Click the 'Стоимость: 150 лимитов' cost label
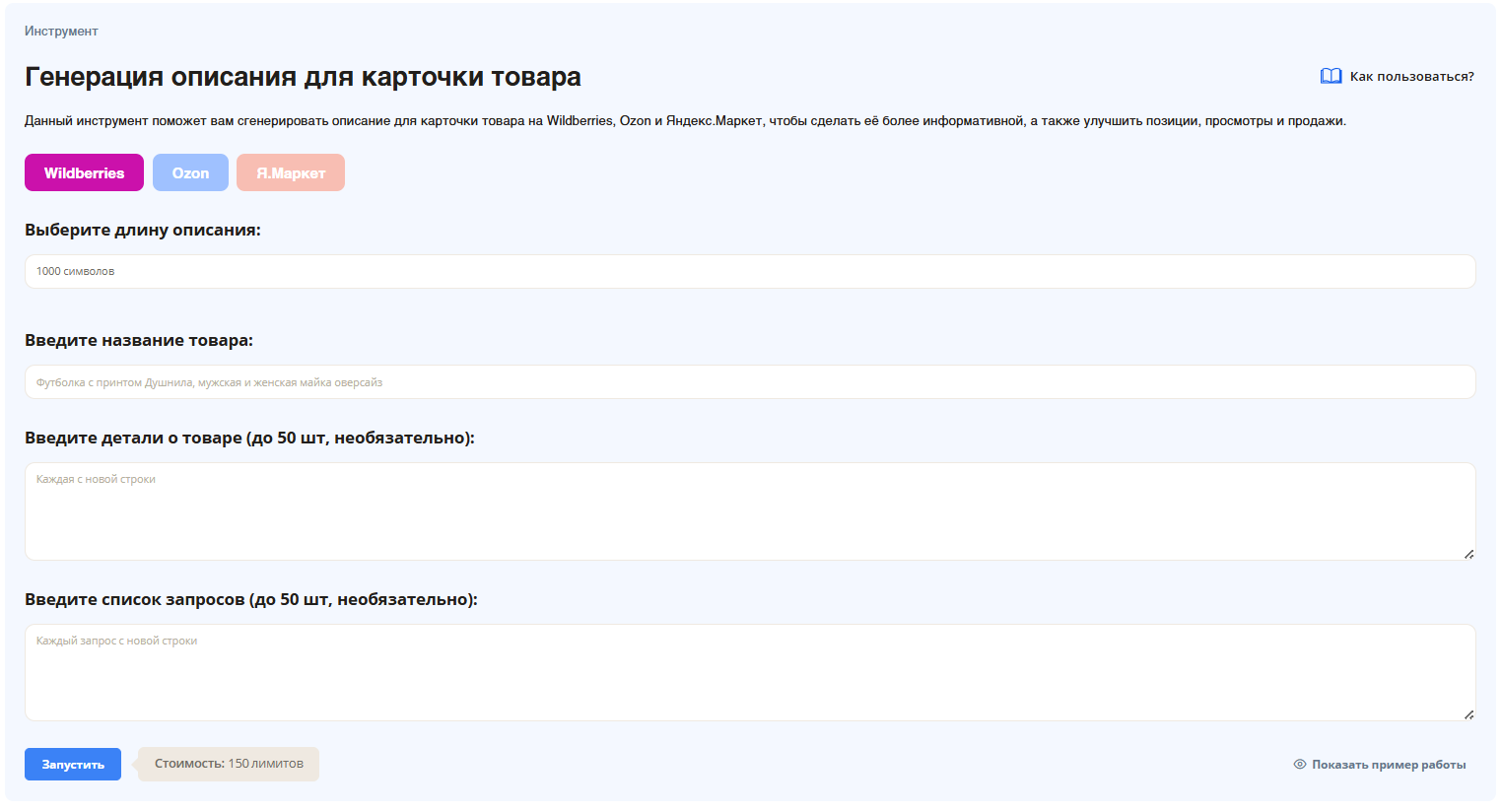 pyautogui.click(x=229, y=764)
